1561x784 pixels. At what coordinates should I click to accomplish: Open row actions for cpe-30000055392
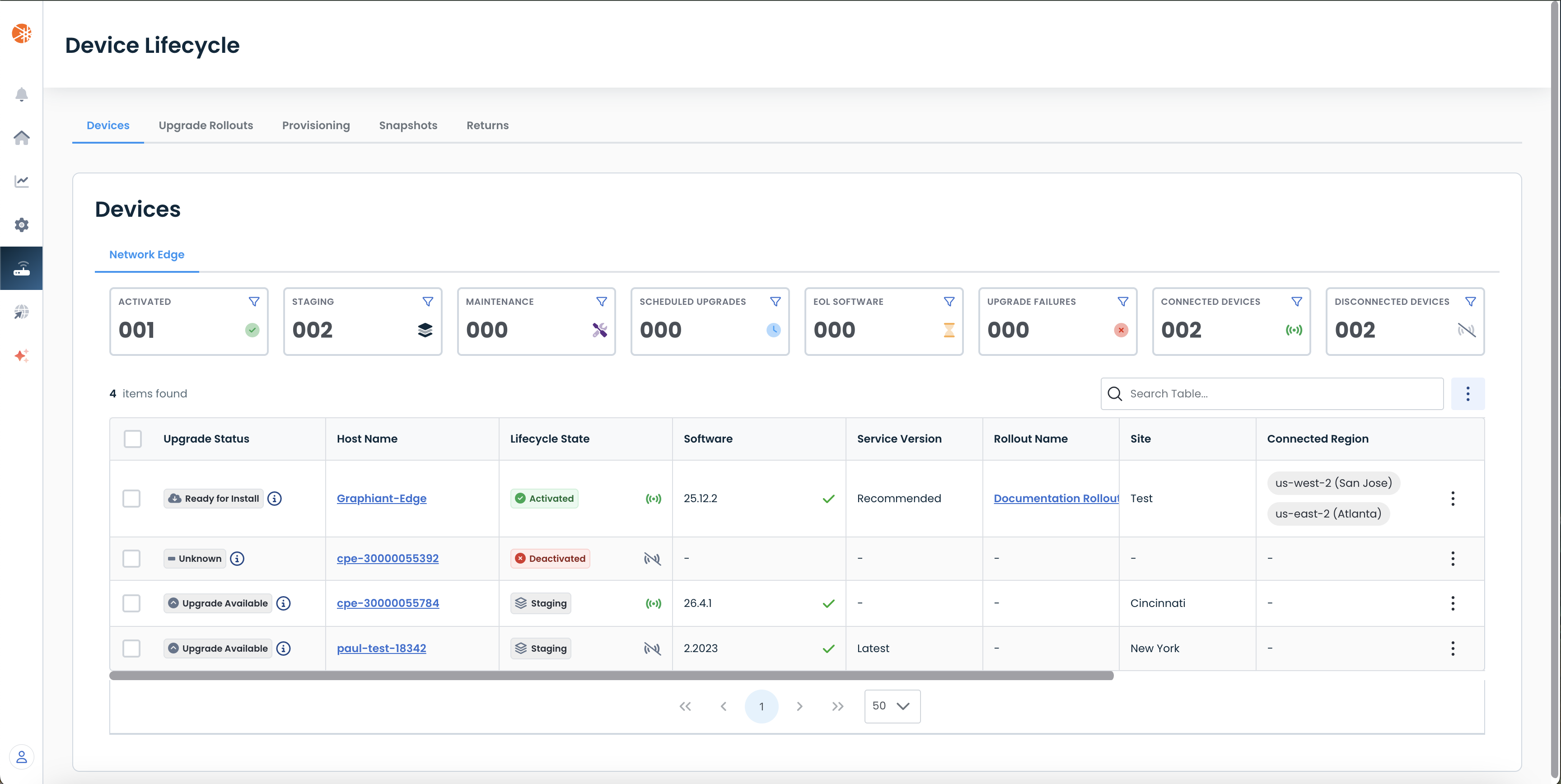point(1453,559)
